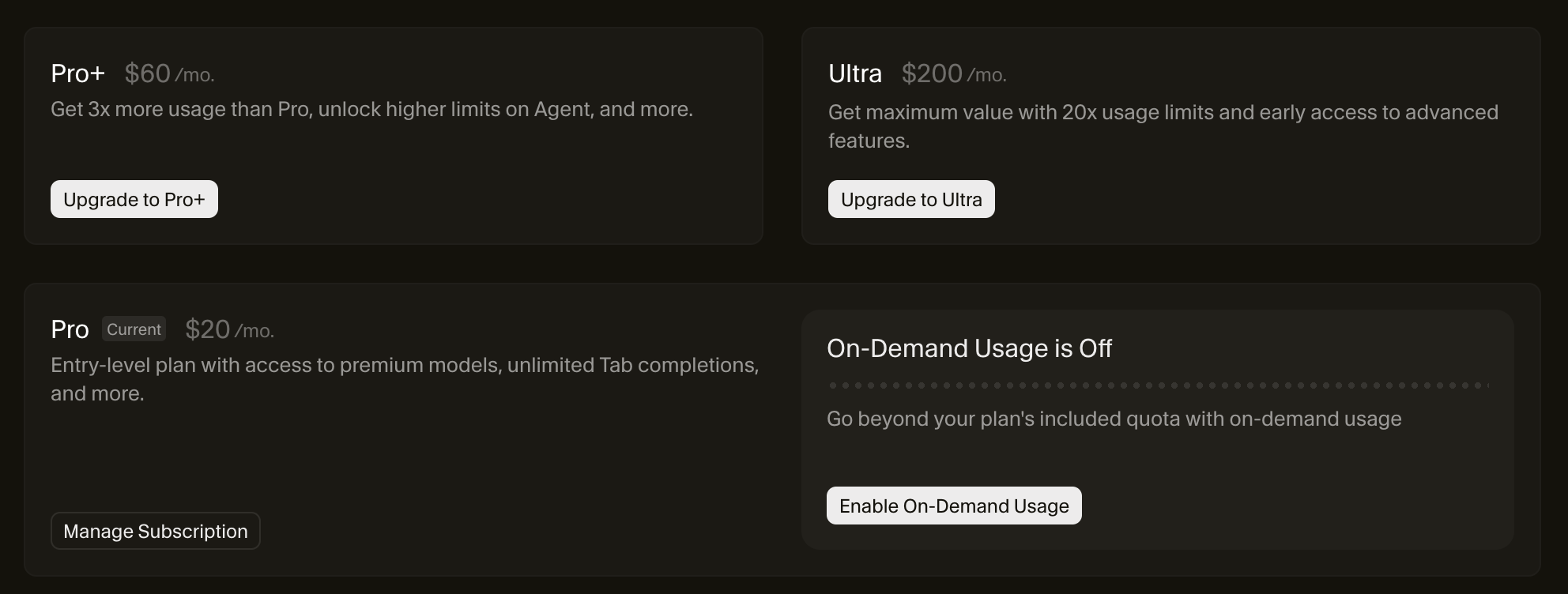Click the '/mo.' suffix next to $20
The height and width of the screenshot is (594, 1568).
click(x=254, y=331)
